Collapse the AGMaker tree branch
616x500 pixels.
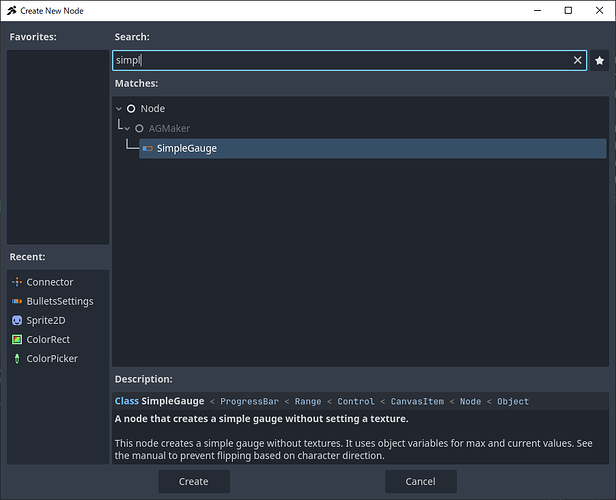(127, 128)
